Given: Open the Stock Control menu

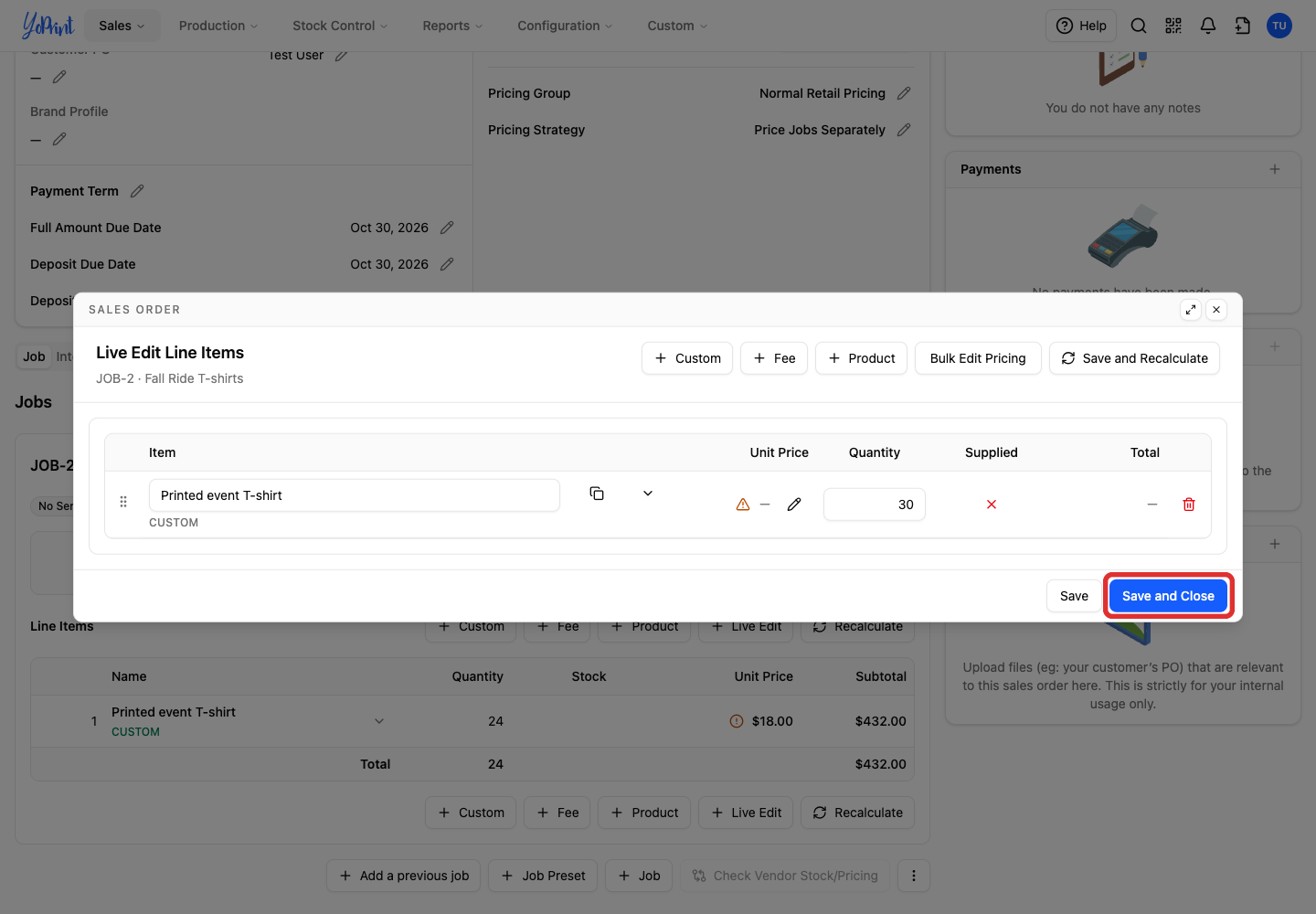Looking at the screenshot, I should point(340,26).
